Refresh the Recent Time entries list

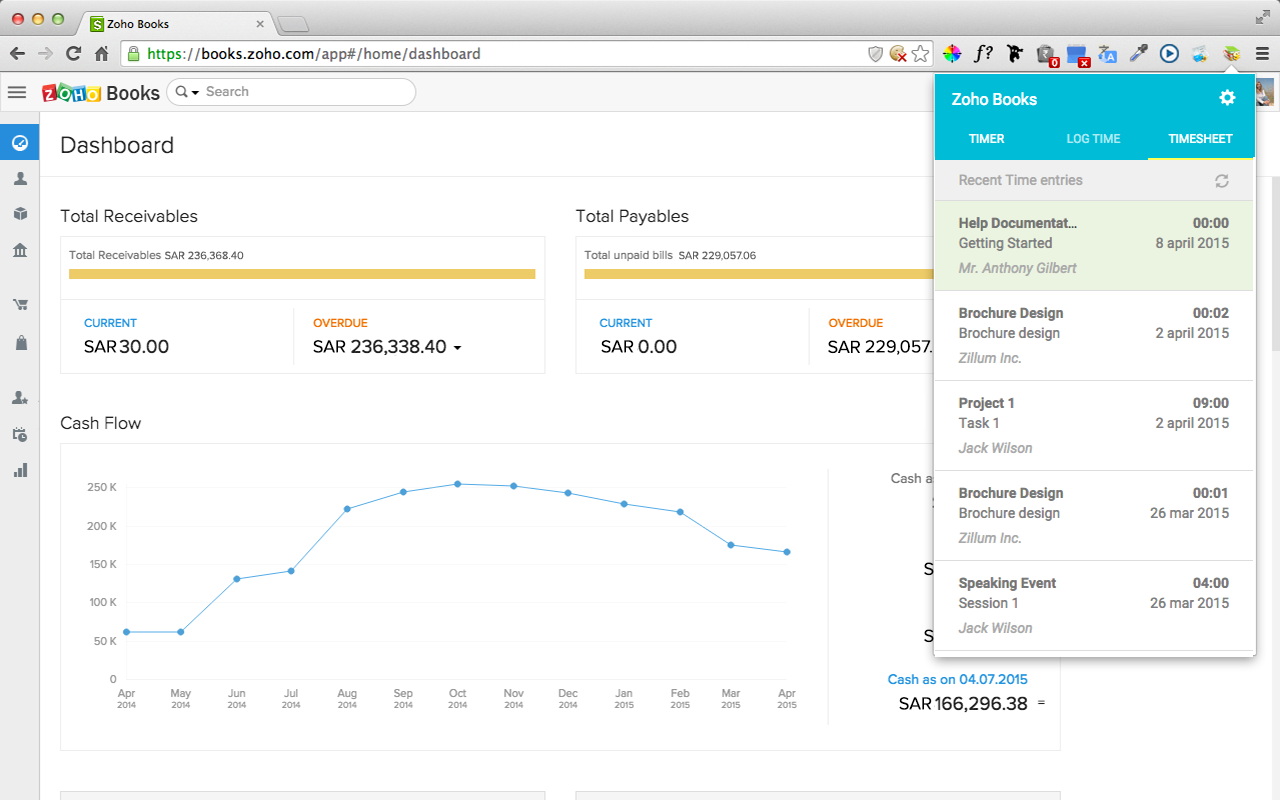pyautogui.click(x=1221, y=181)
